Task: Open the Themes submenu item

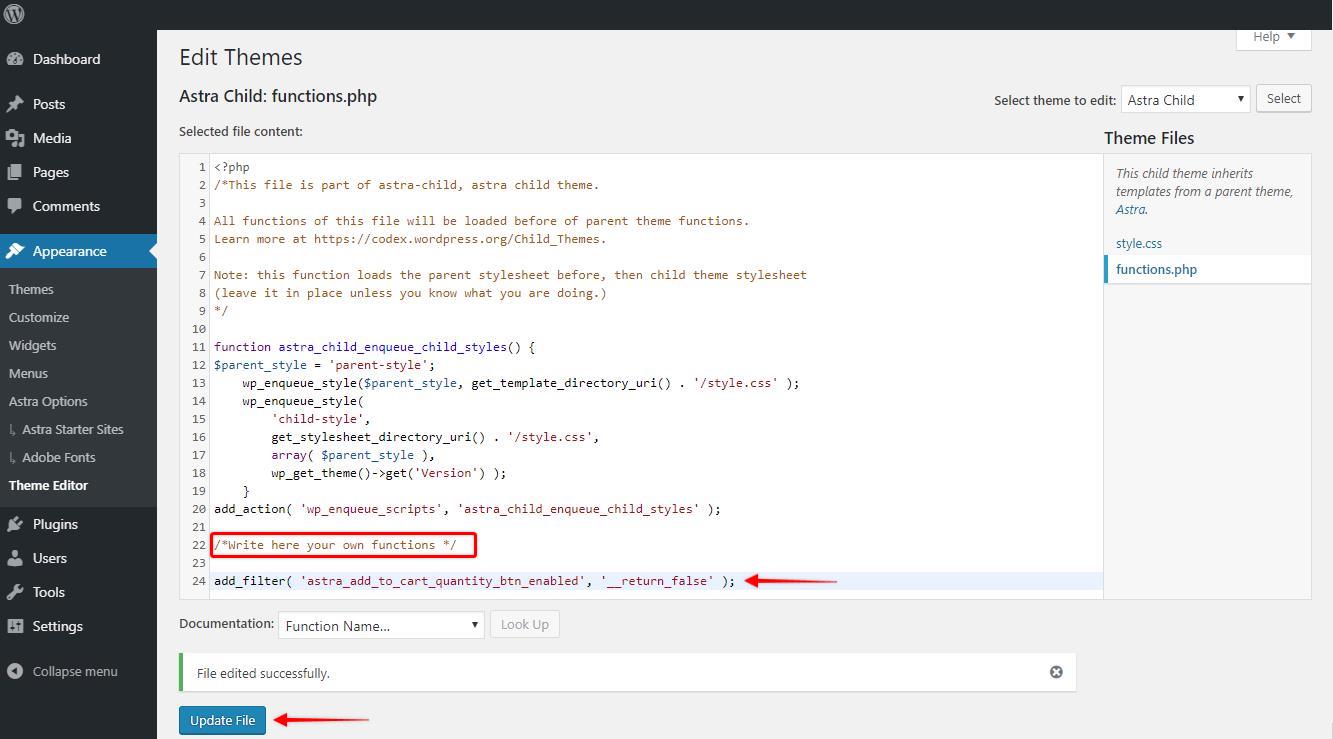Action: click(31, 289)
